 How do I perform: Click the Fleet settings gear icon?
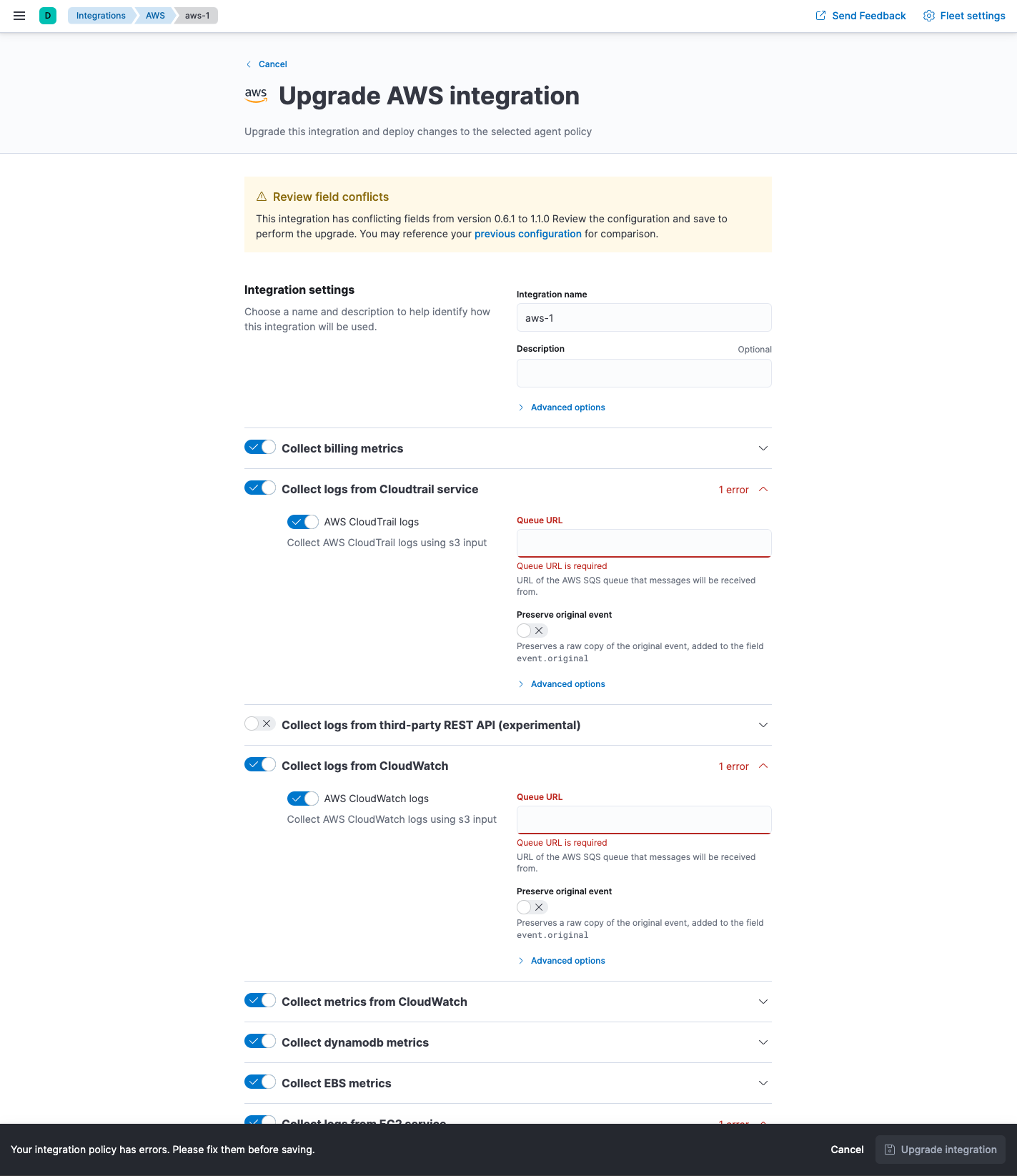point(928,16)
